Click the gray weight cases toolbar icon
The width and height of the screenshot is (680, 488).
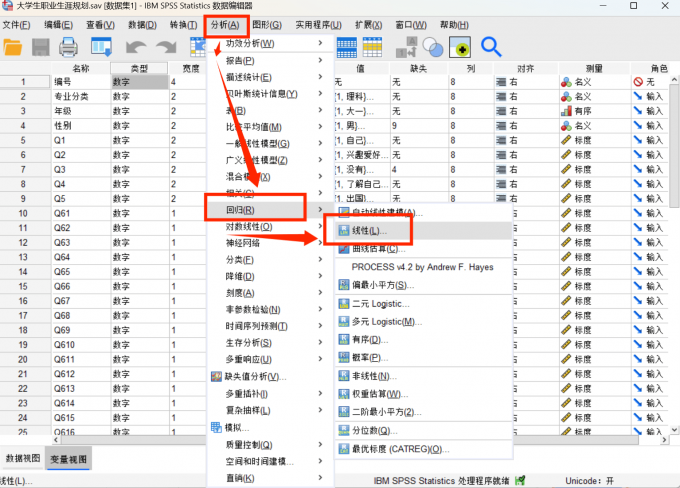[x=406, y=47]
